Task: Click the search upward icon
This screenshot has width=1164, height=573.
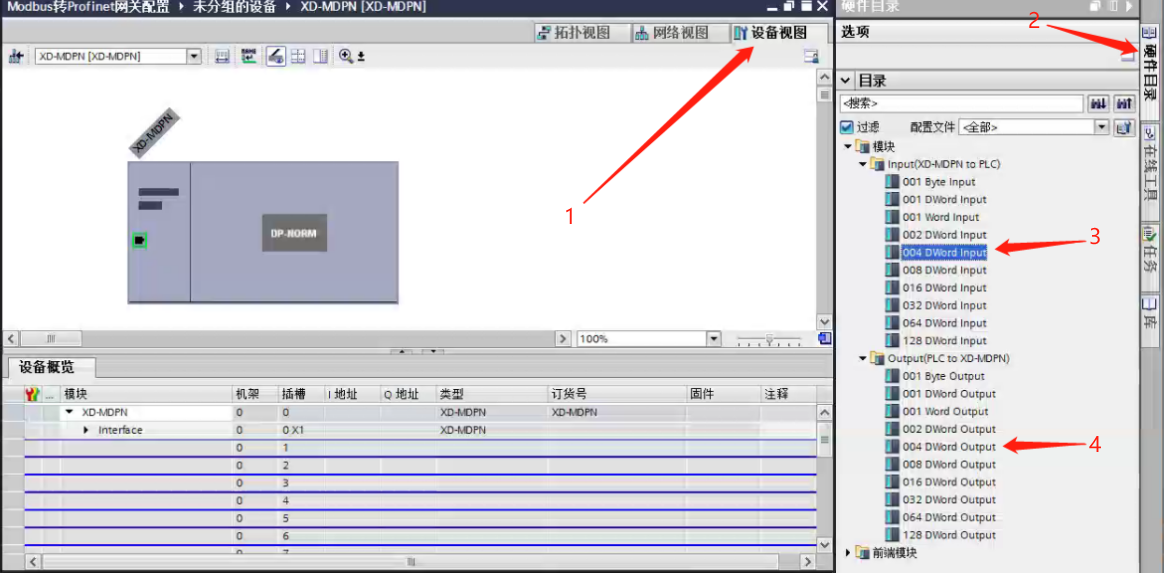Action: pyautogui.click(x=1125, y=105)
